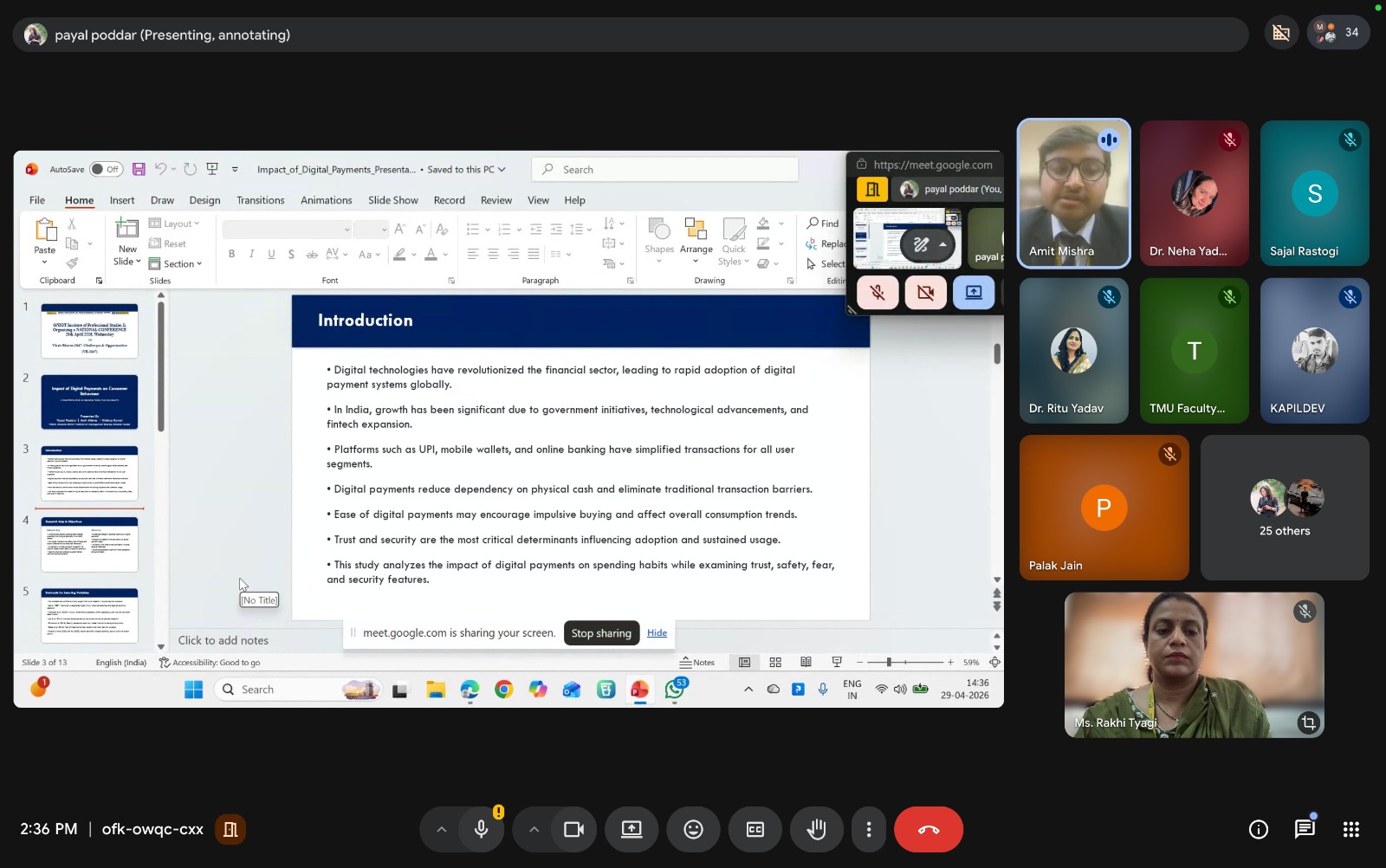Switch to the Design tab
Image resolution: width=1386 pixels, height=868 pixels.
(204, 200)
